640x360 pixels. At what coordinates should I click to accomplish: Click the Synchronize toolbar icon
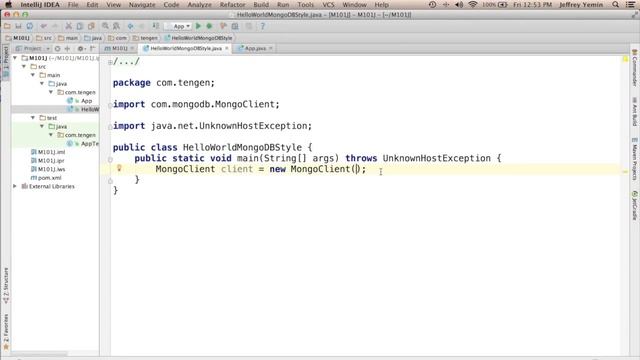tap(30, 26)
